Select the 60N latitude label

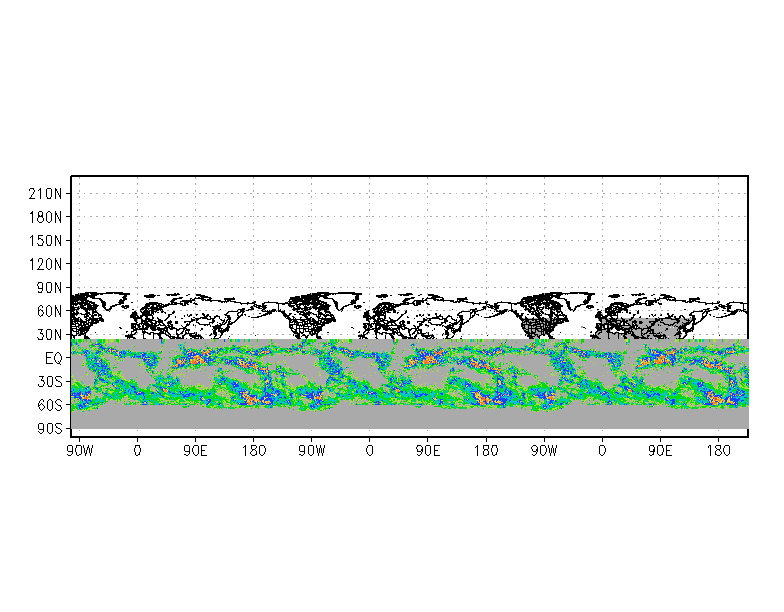pos(50,311)
